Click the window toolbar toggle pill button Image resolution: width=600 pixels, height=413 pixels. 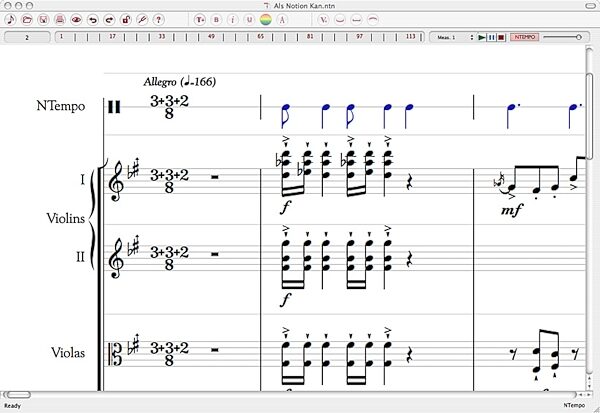click(591, 6)
